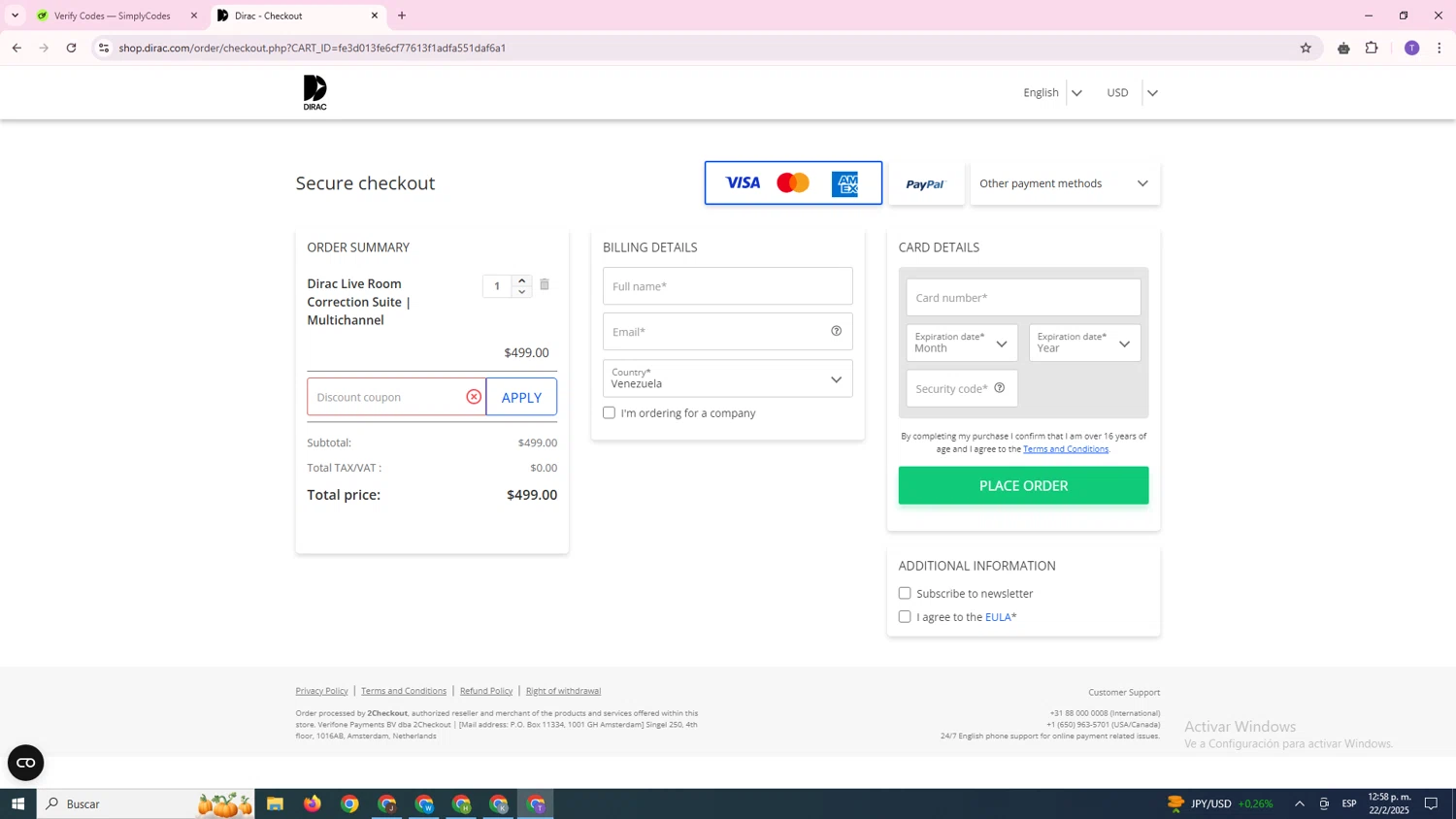Image resolution: width=1456 pixels, height=819 pixels.
Task: Open Right of withdrawal footer link
Action: pos(563,691)
